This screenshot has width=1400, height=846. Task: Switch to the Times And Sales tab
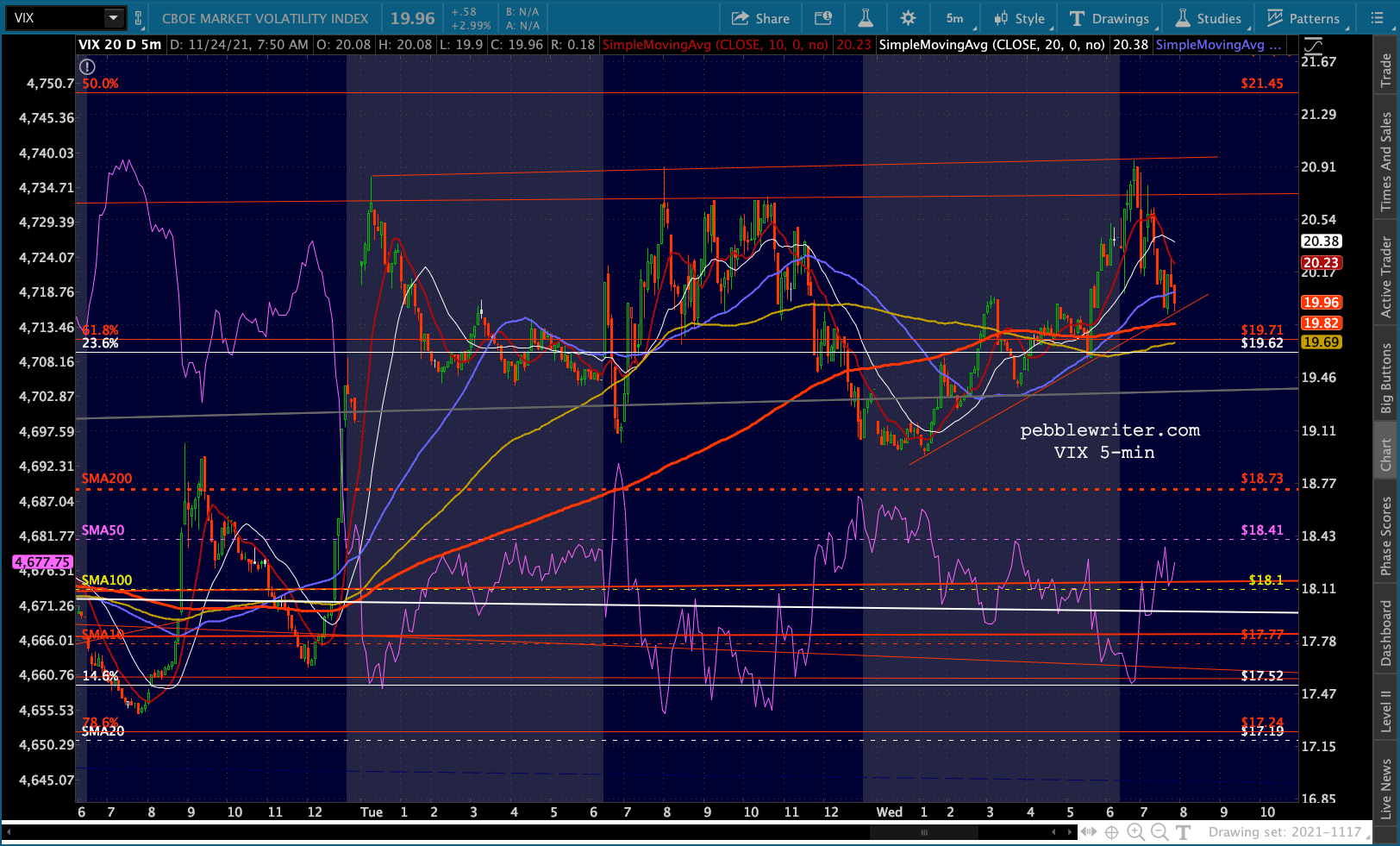(x=1385, y=161)
